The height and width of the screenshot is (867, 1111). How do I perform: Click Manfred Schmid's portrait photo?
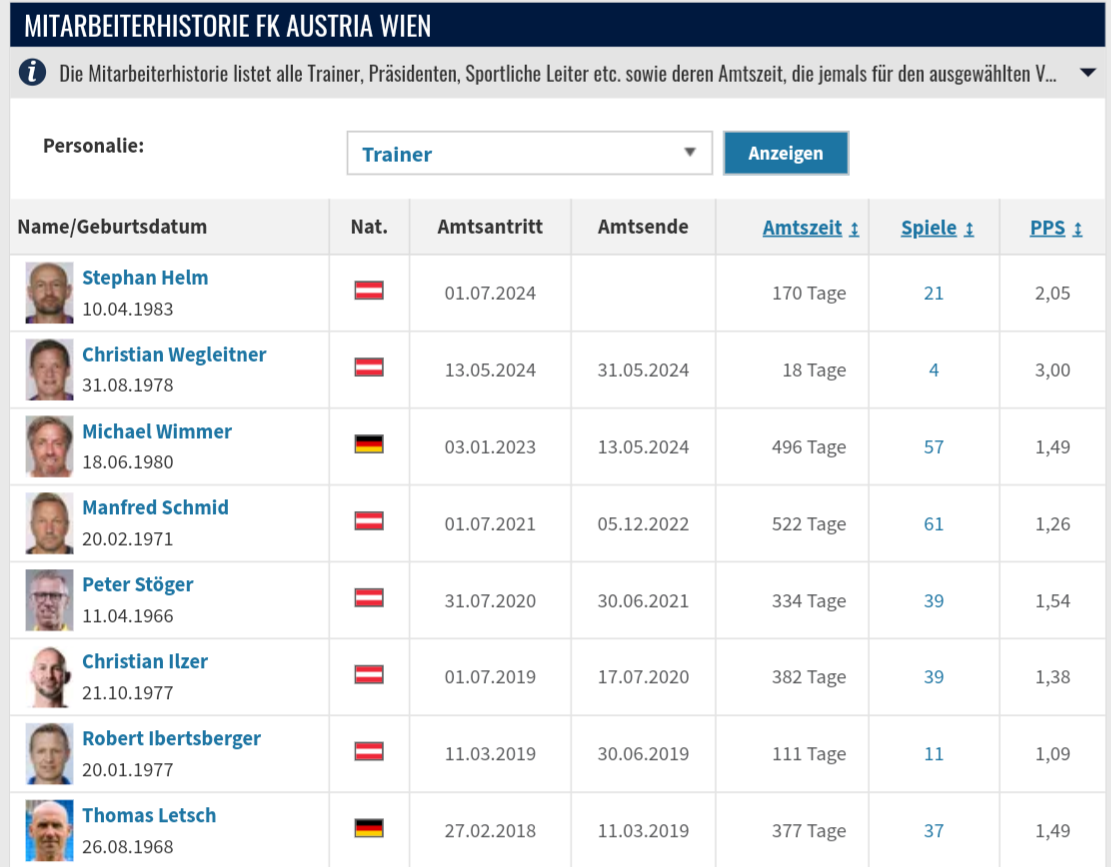click(50, 523)
